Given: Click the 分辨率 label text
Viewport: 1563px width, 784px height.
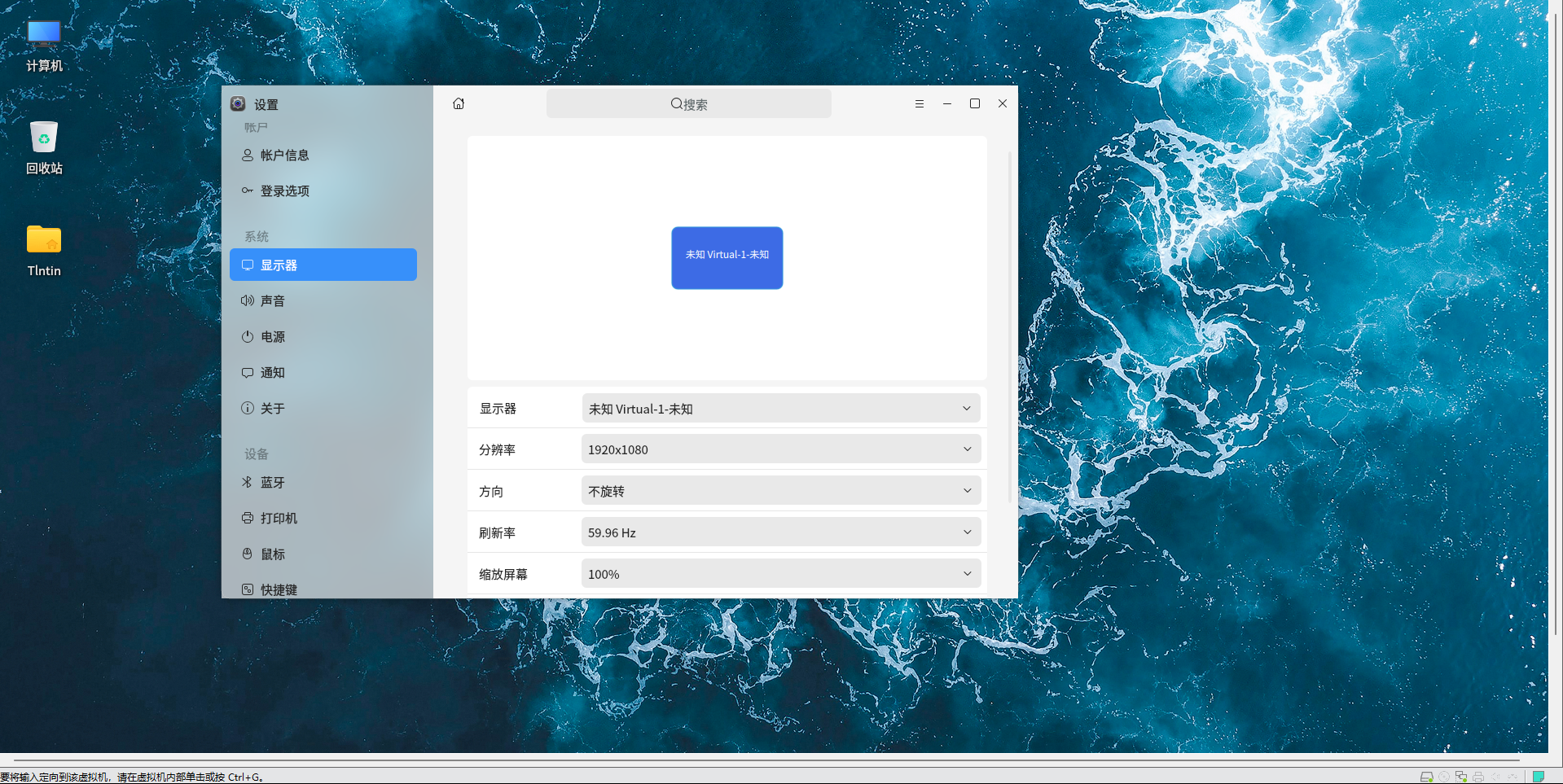Looking at the screenshot, I should tap(497, 449).
